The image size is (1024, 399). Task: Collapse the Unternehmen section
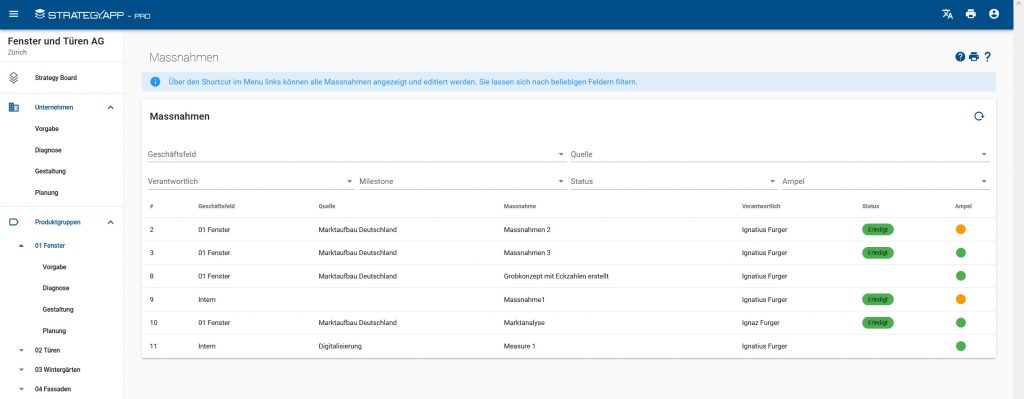click(110, 107)
